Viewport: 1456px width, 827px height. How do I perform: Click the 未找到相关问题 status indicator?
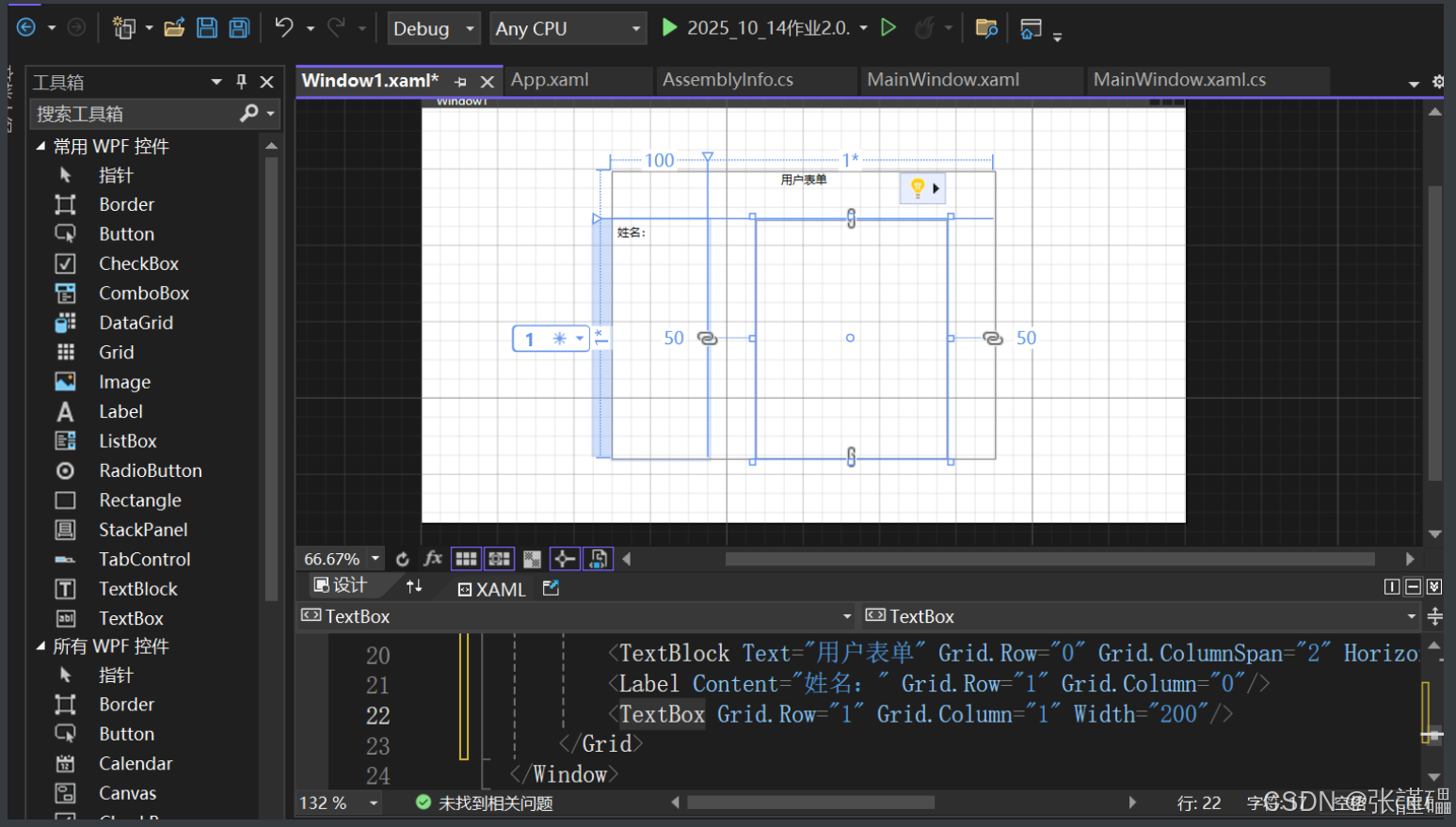tap(484, 803)
